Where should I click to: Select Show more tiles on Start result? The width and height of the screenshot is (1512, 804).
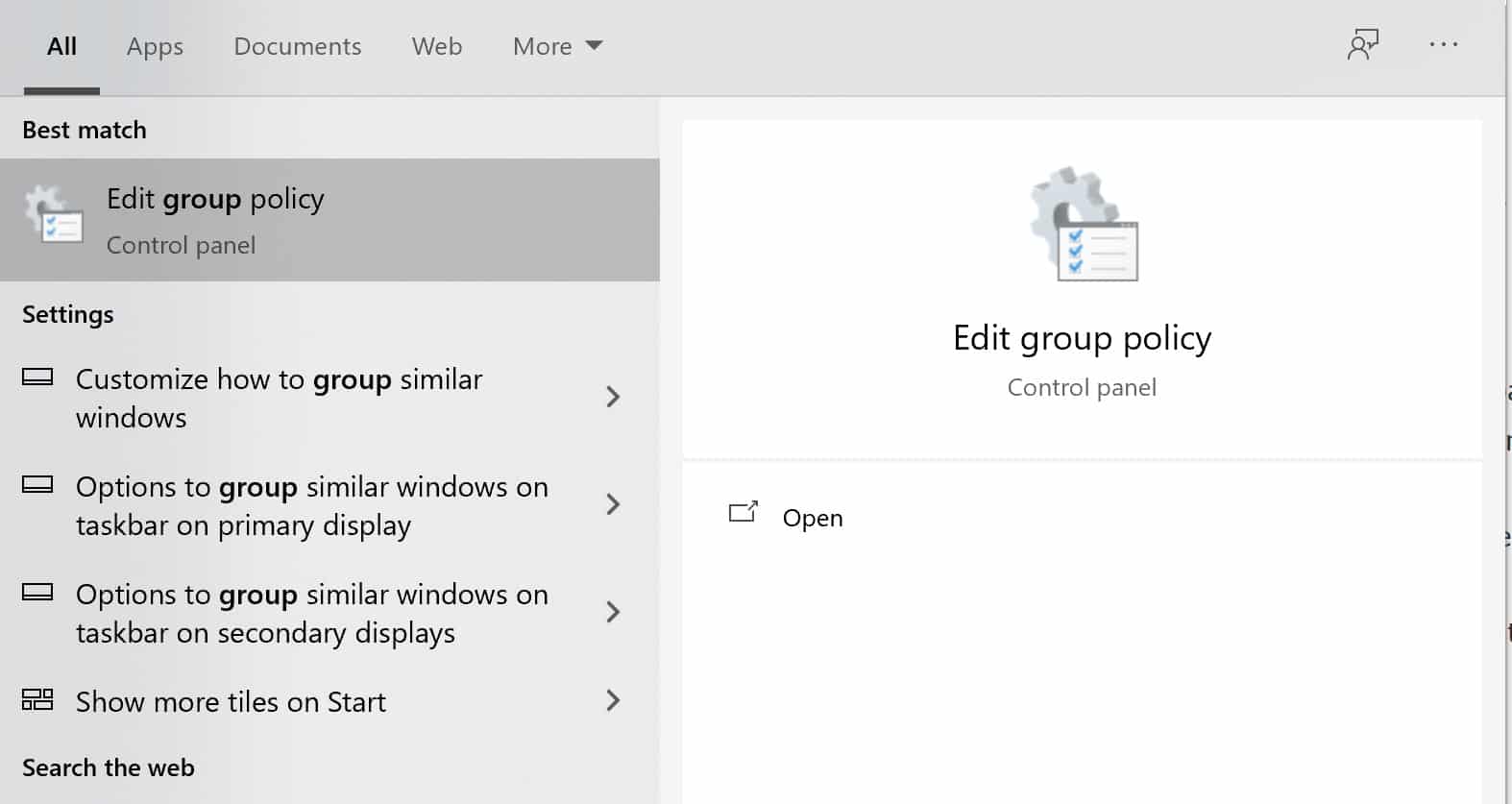click(x=231, y=702)
